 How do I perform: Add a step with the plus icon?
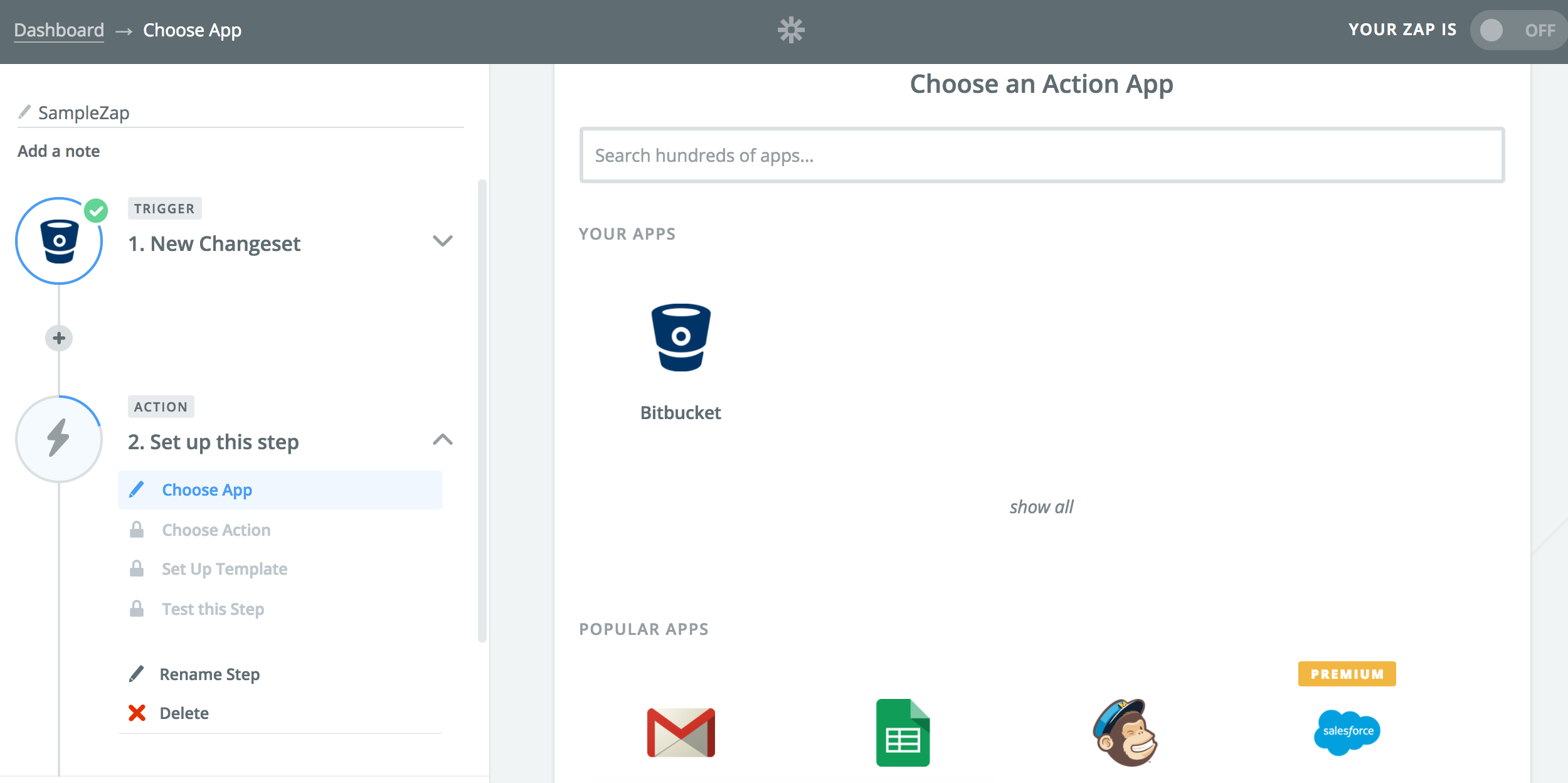coord(59,338)
